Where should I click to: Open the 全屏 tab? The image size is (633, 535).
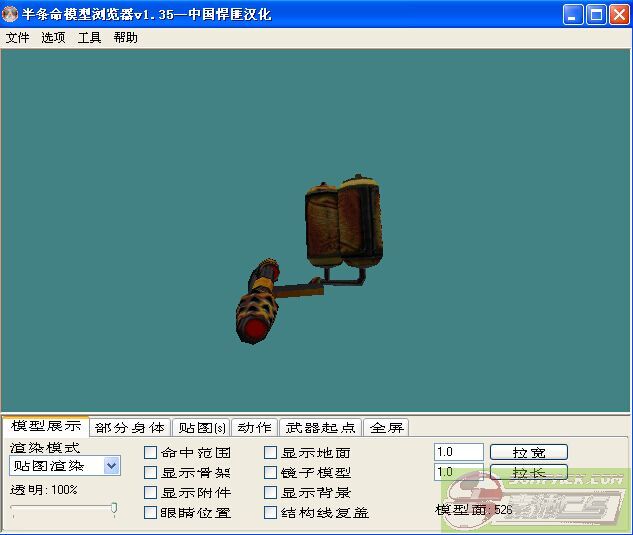pyautogui.click(x=386, y=428)
